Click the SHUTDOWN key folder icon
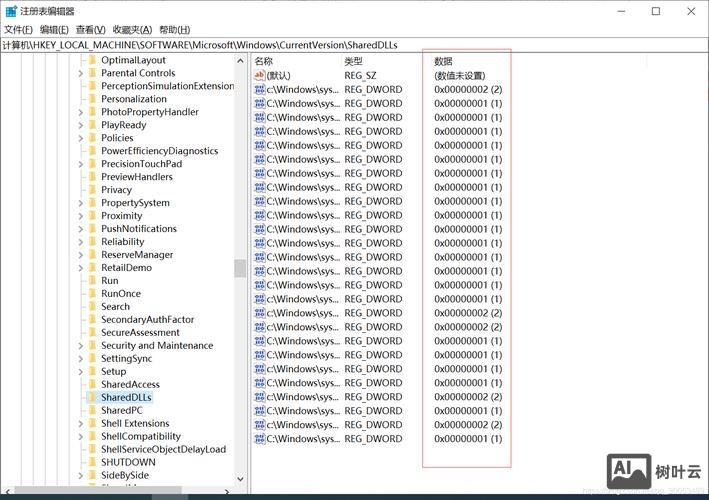This screenshot has height=500, width=709. click(x=92, y=463)
